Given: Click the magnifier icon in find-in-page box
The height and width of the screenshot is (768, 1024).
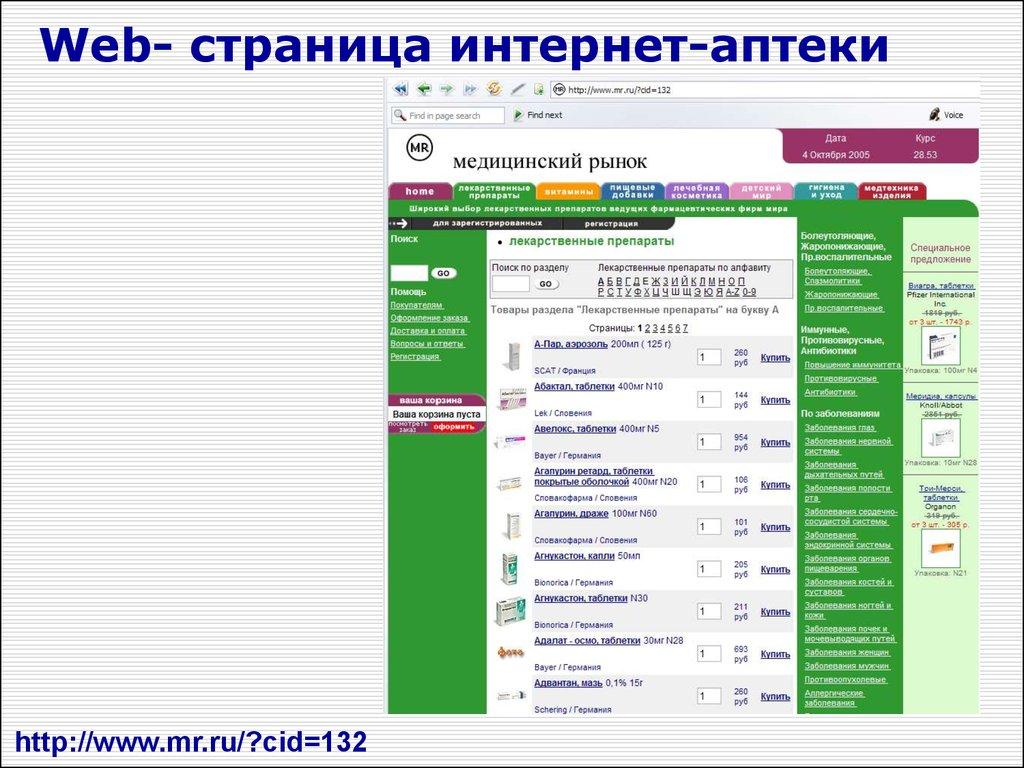Looking at the screenshot, I should point(401,115).
